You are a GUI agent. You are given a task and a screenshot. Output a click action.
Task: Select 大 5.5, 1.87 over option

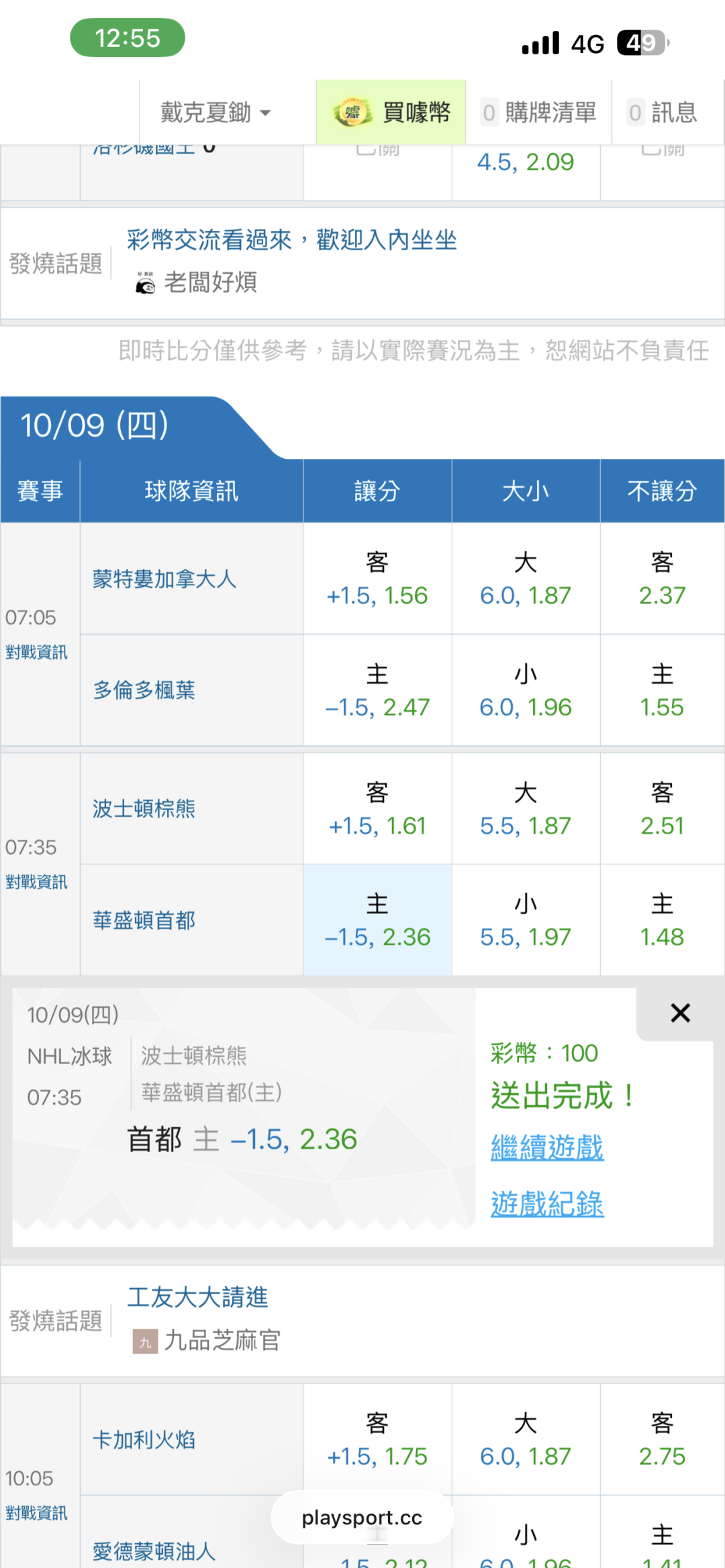[x=526, y=808]
